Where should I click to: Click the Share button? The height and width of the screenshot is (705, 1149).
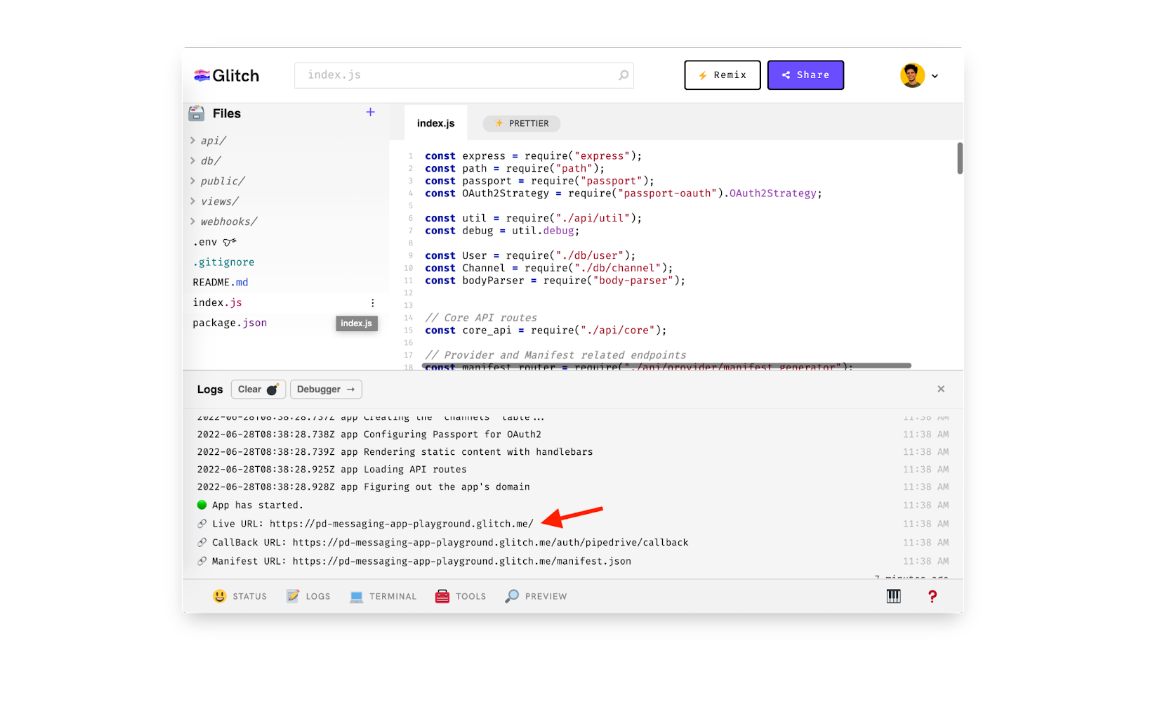tap(805, 75)
